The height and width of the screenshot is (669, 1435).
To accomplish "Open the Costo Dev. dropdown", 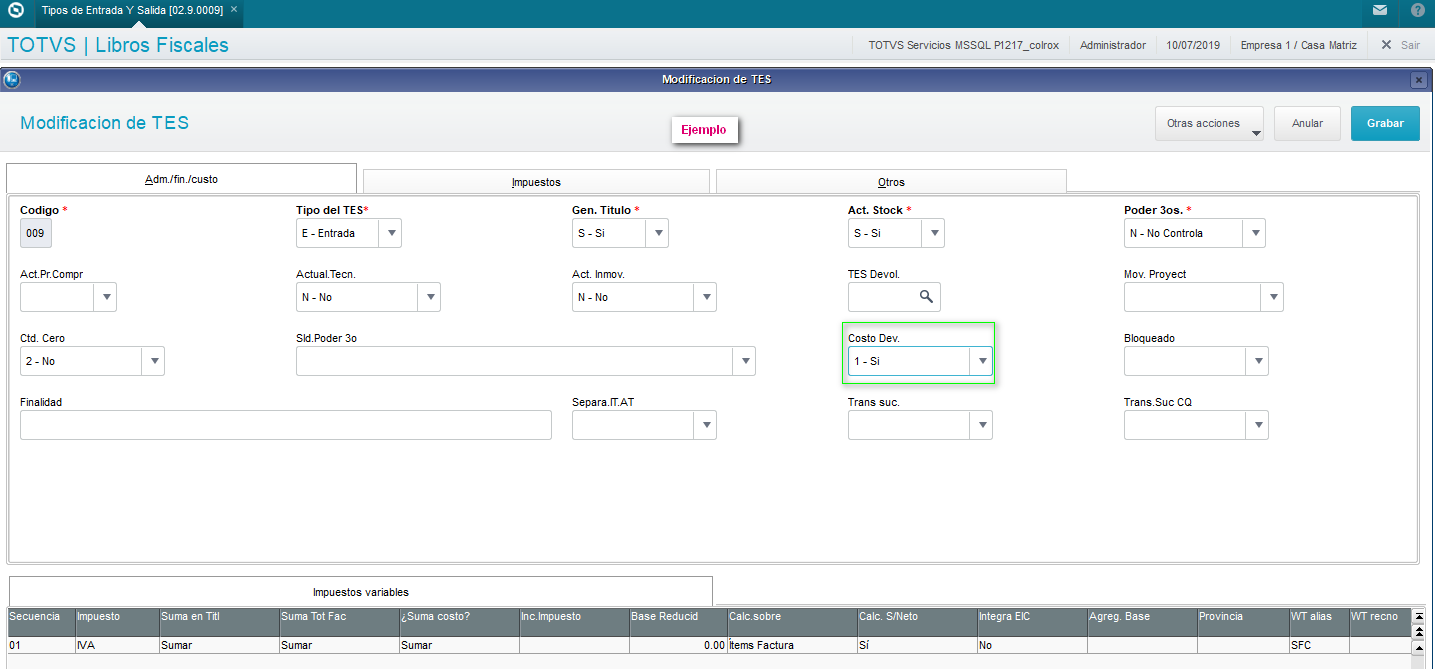I will (981, 361).
